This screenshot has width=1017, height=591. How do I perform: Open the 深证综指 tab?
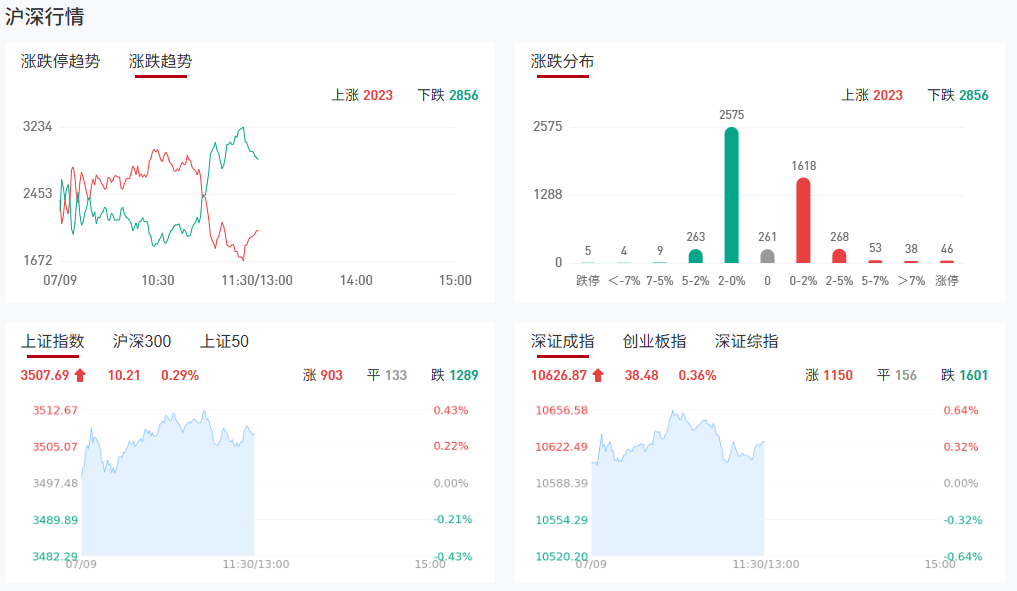(x=746, y=341)
